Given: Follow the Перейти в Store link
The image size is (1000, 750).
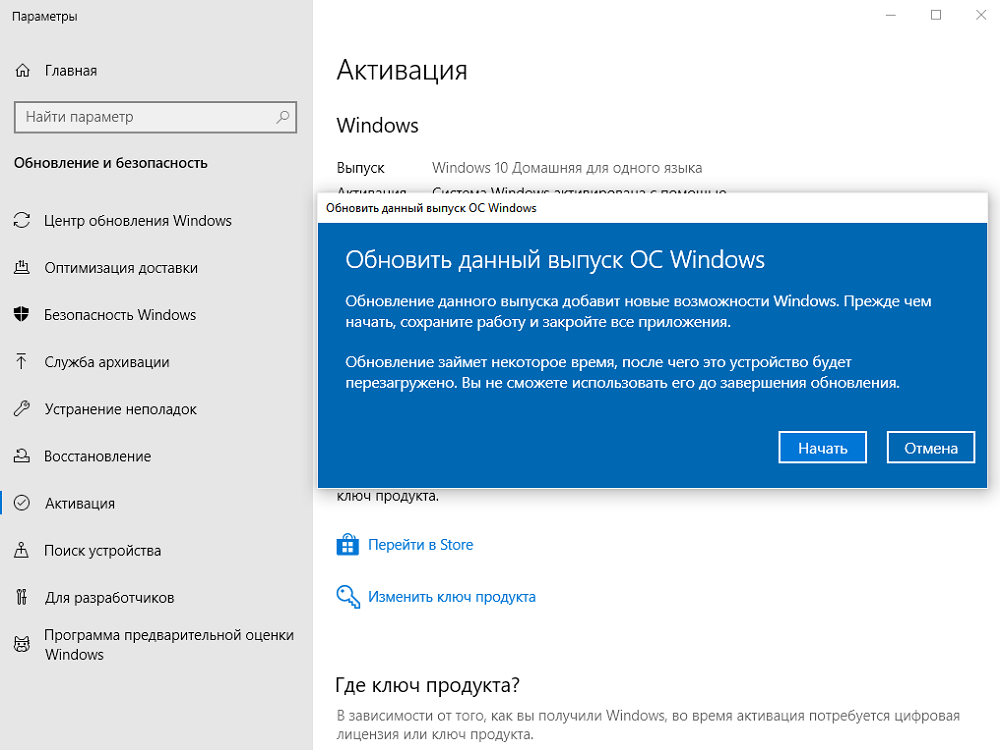Looking at the screenshot, I should [420, 545].
